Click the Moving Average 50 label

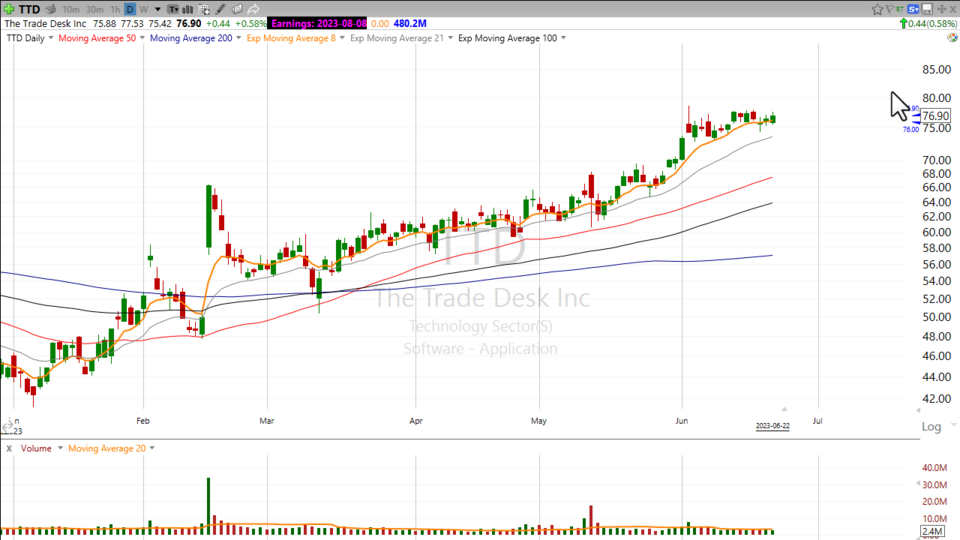click(97, 38)
